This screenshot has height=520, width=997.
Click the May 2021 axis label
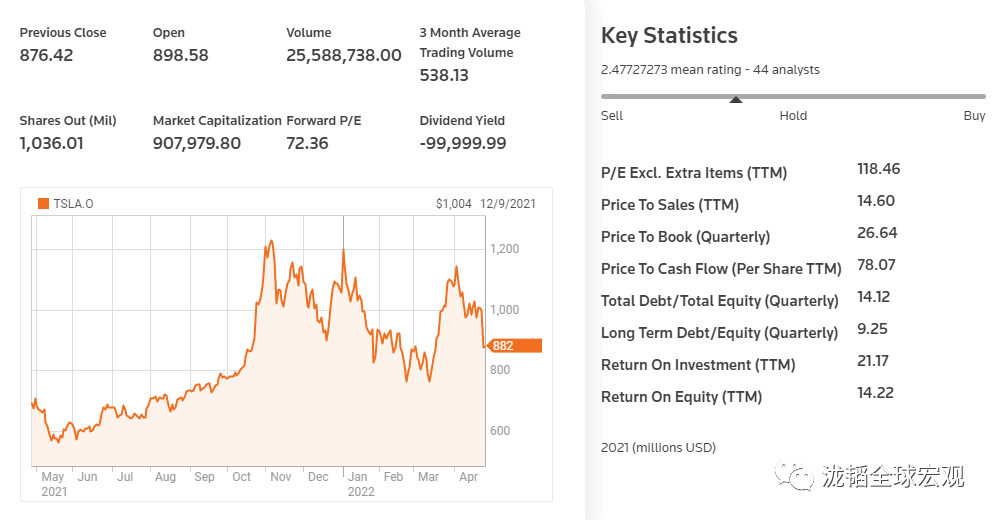pos(53,484)
